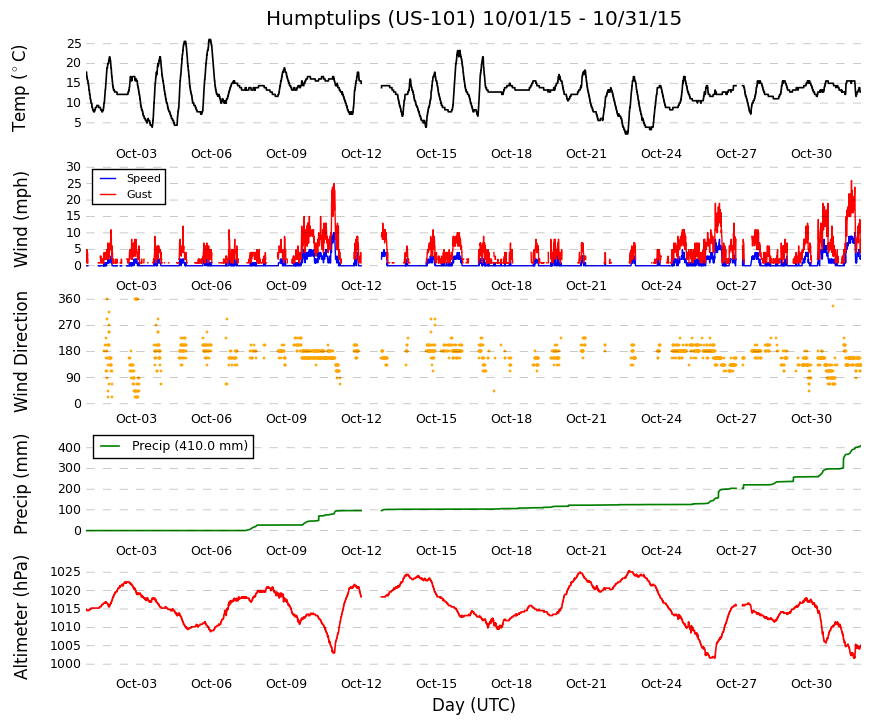Select the blue Speed legend line
This screenshot has height=725, width=871.
(x=108, y=178)
